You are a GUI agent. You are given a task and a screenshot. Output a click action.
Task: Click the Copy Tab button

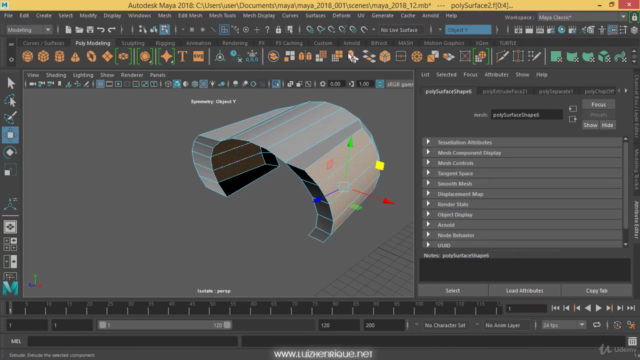click(x=597, y=291)
